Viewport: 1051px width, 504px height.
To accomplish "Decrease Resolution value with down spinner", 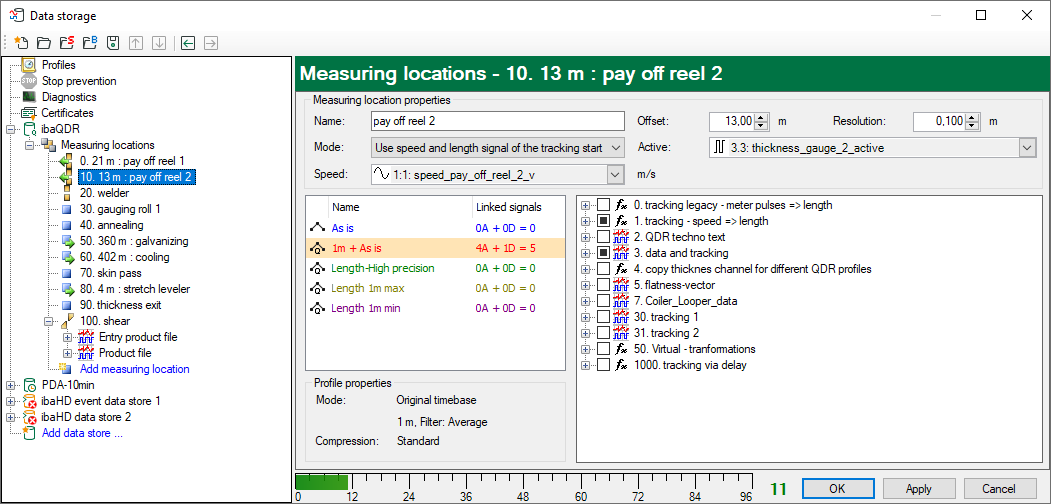I will tap(971, 126).
